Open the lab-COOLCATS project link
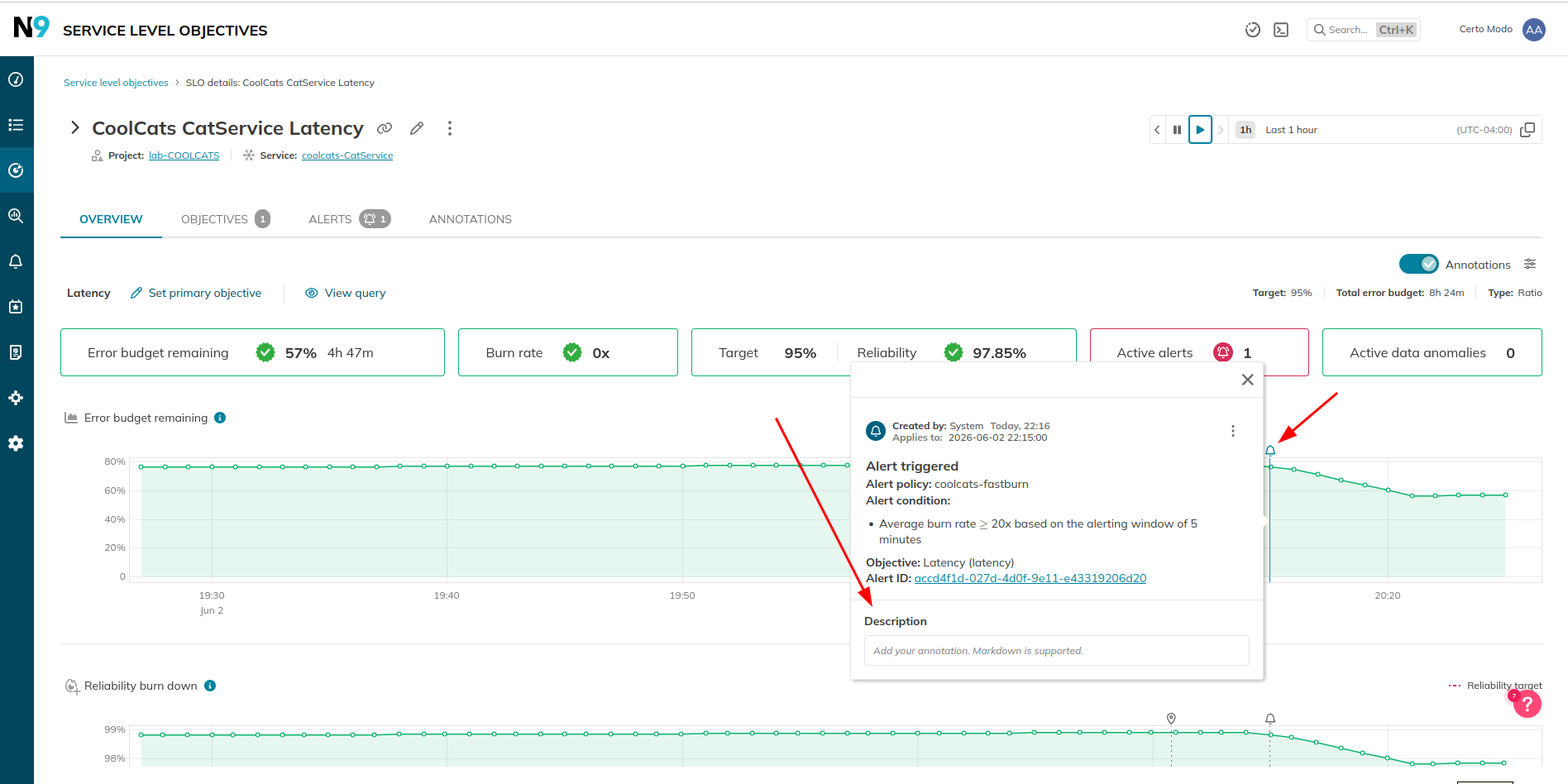The width and height of the screenshot is (1568, 784). pyautogui.click(x=184, y=155)
